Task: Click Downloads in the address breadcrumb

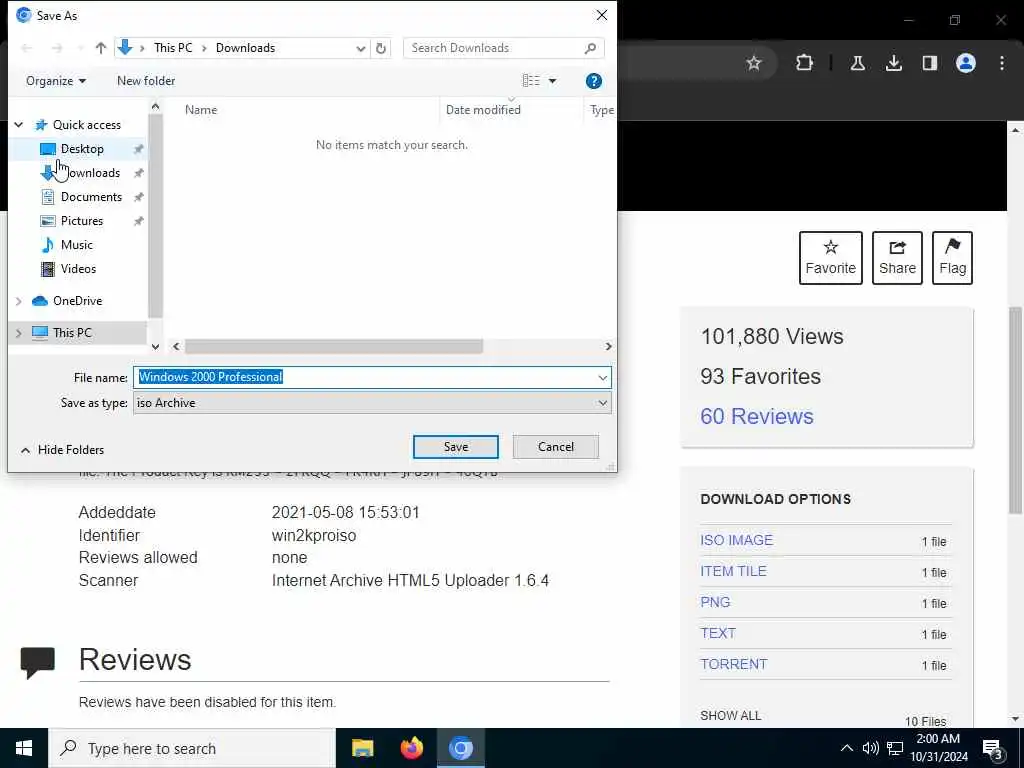Action: pyautogui.click(x=245, y=48)
